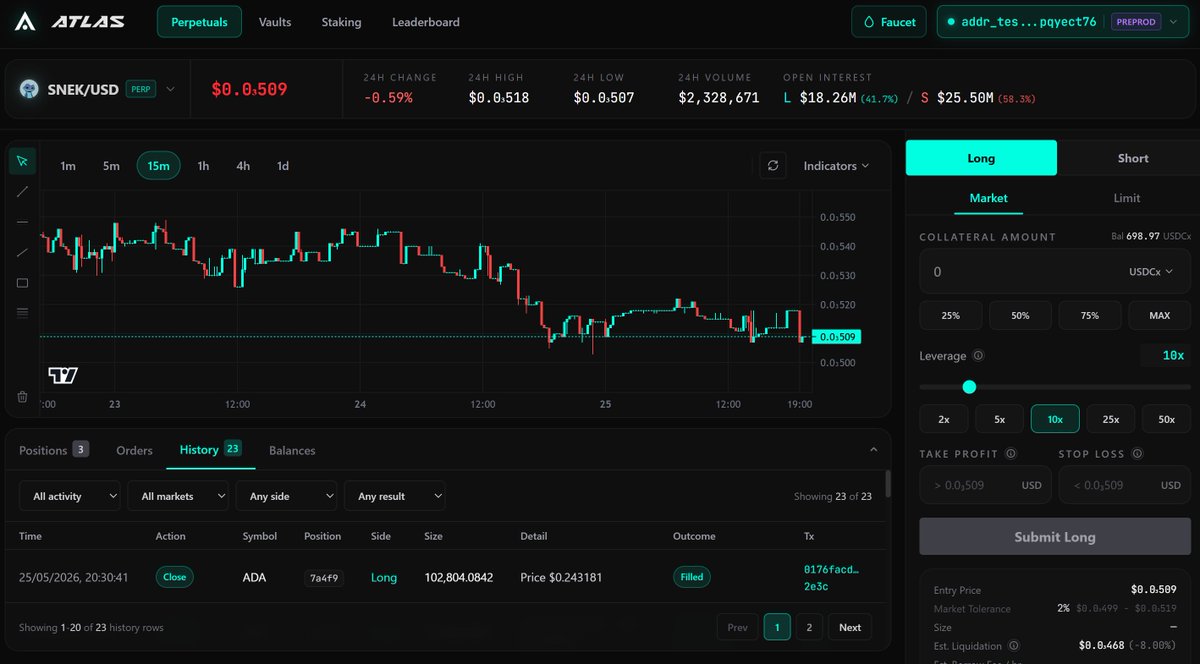Switch order side to Short

[x=1133, y=158]
